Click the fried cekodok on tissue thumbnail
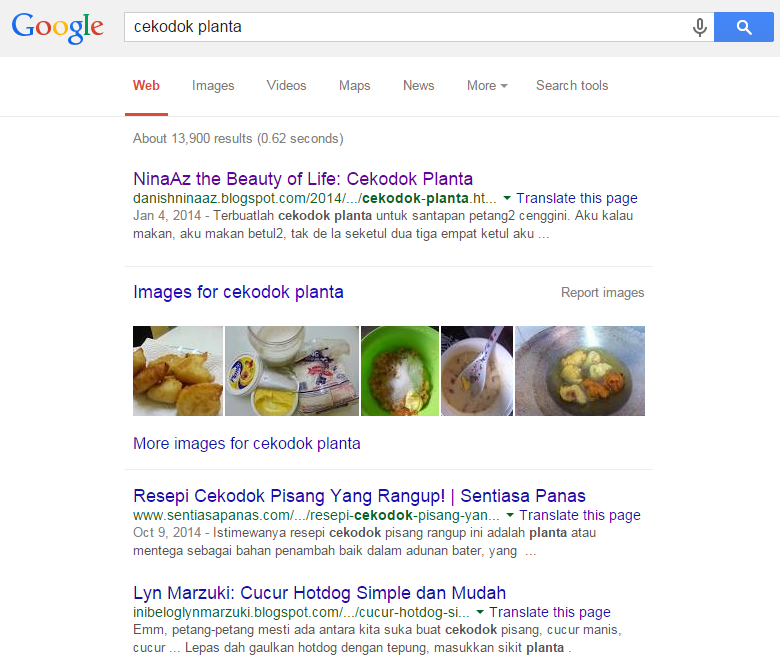Viewport: 780px width, 657px height. 178,371
